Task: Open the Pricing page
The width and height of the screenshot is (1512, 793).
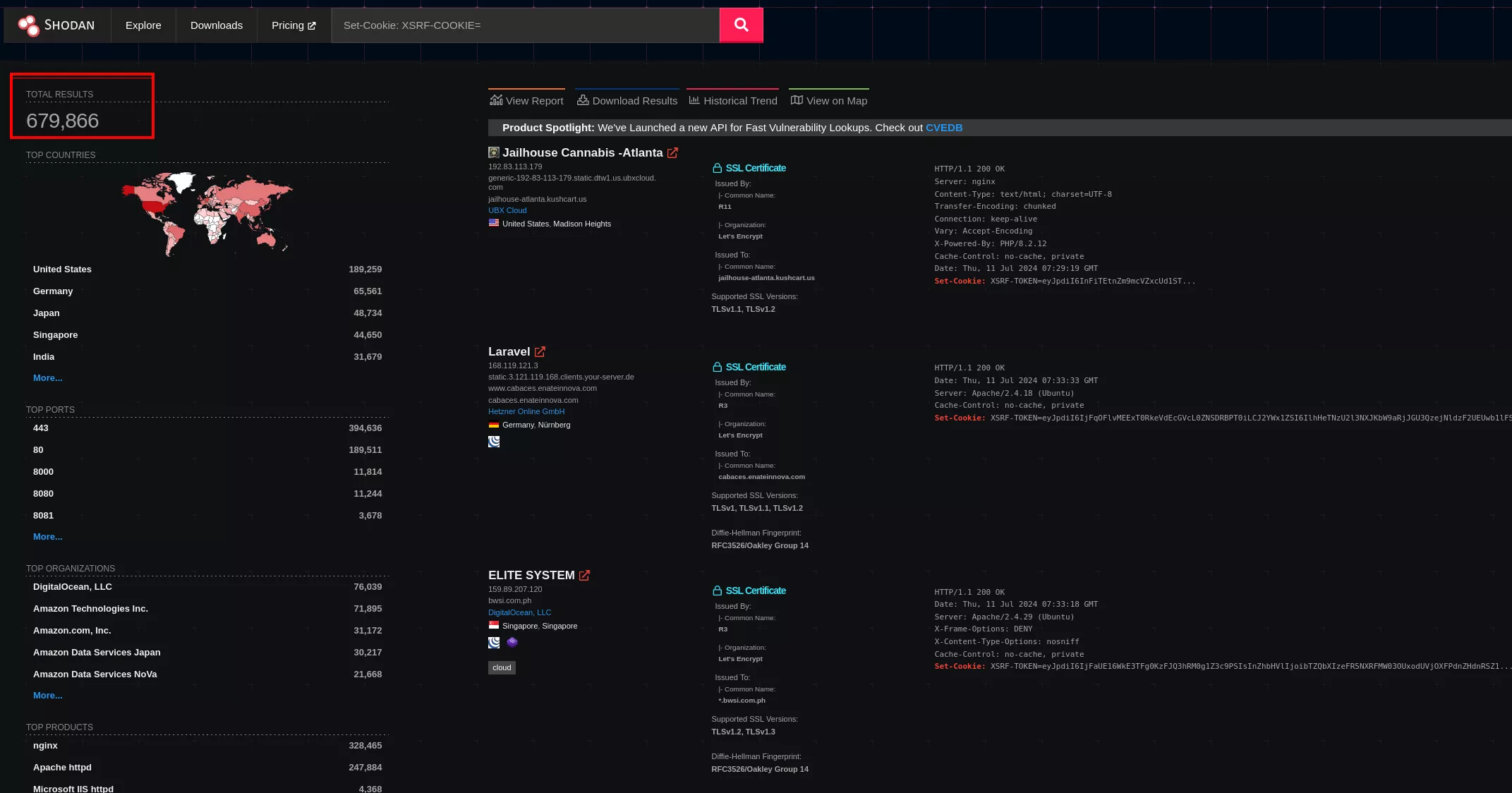Action: click(294, 25)
